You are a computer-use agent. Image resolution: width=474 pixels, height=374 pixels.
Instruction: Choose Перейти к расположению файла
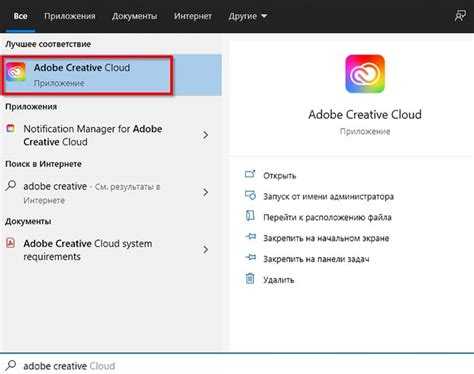[x=327, y=217]
